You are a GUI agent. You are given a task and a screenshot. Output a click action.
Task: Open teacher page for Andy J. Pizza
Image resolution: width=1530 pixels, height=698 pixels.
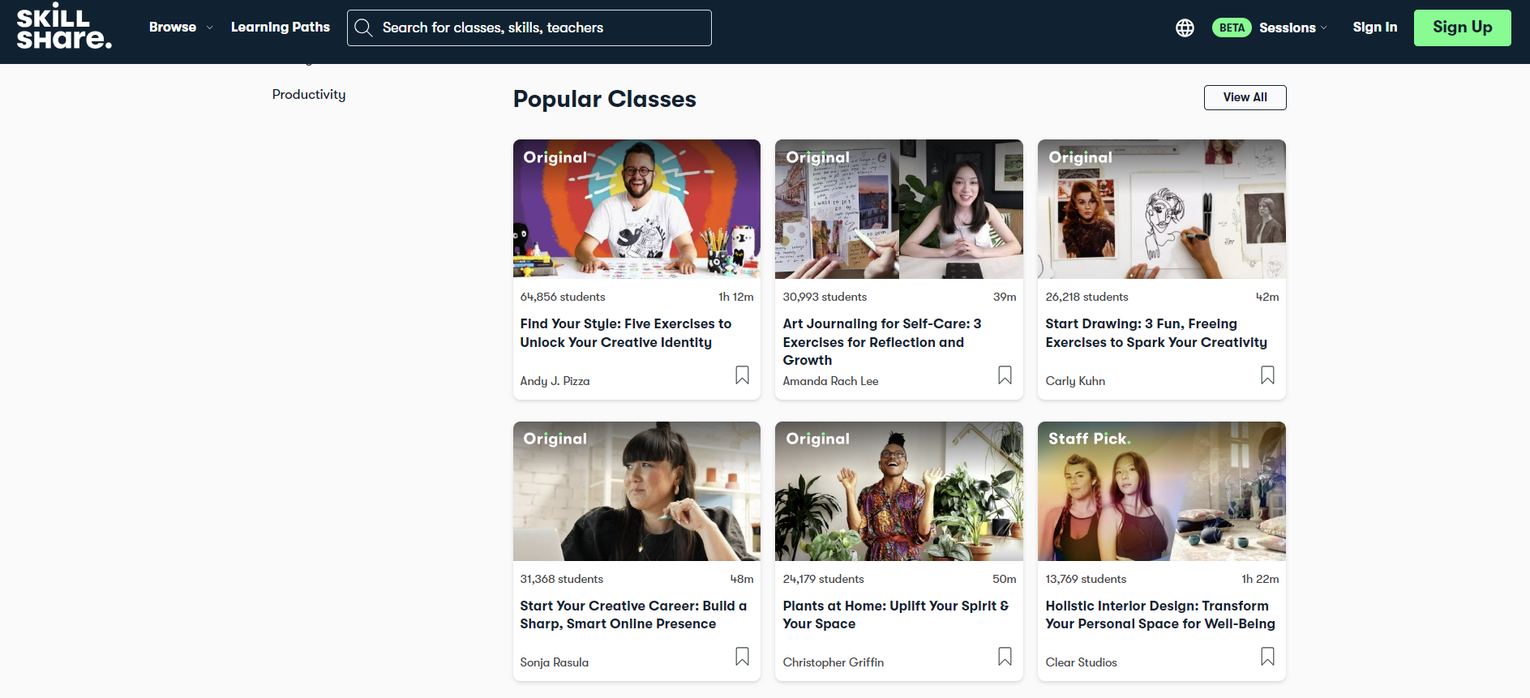click(554, 381)
